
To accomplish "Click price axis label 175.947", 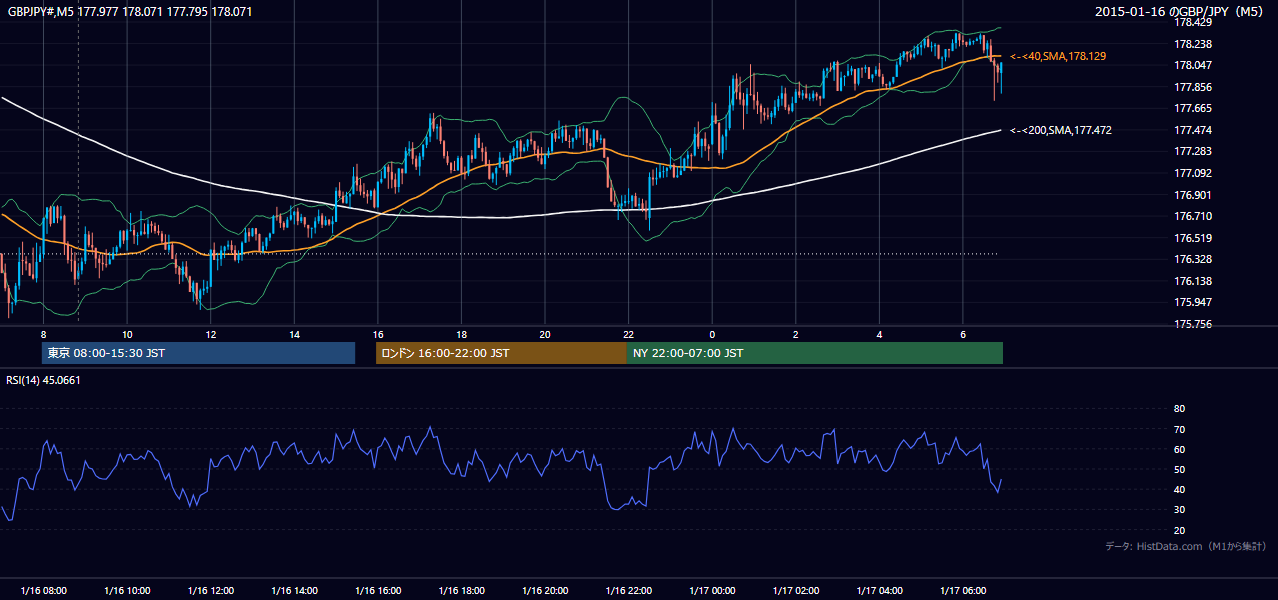I will [x=1193, y=302].
